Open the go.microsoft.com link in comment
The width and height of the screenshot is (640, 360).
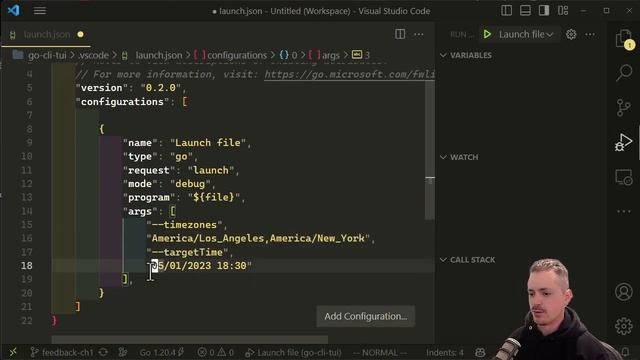(x=349, y=74)
